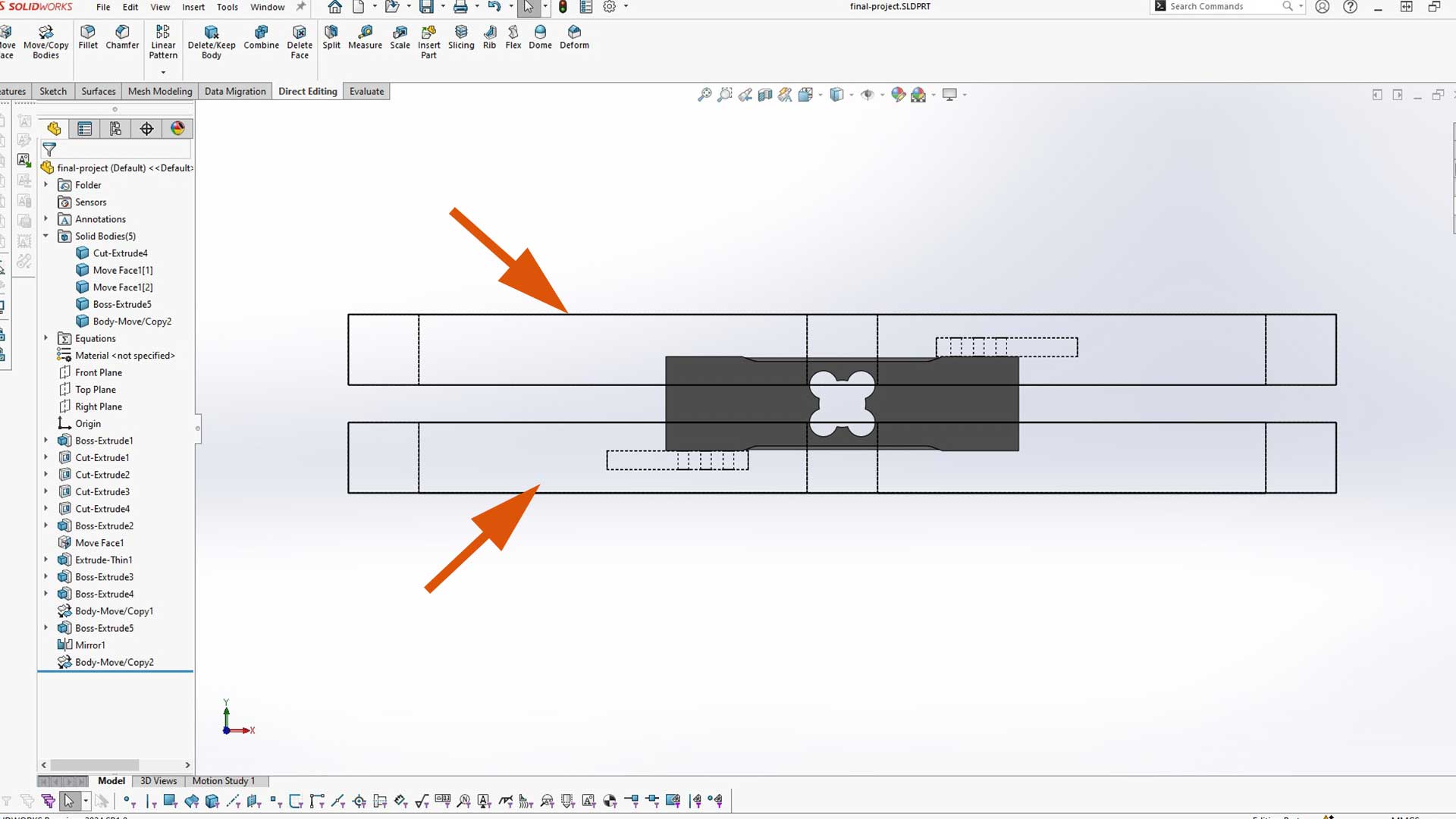1456x819 pixels.
Task: Click the feature tree filter funnel icon
Action: (x=49, y=149)
